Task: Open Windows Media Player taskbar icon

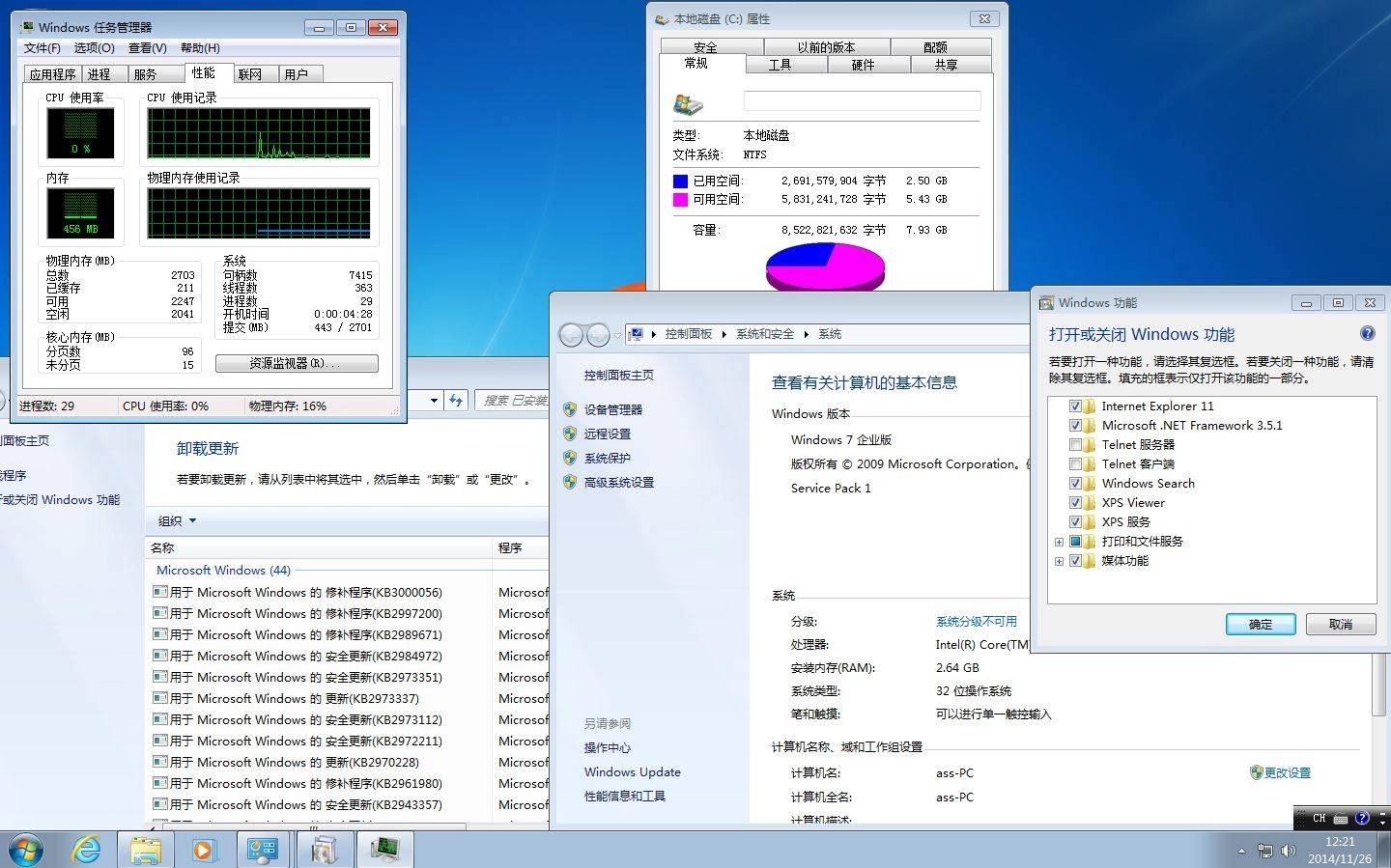Action: coord(204,850)
